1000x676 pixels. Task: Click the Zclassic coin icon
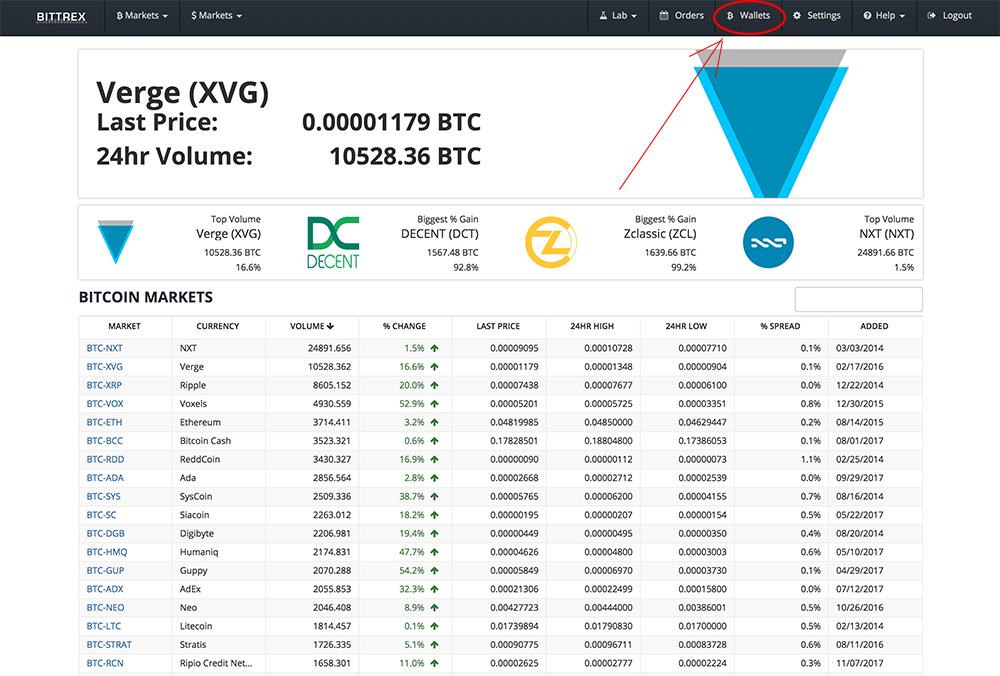tap(551, 242)
